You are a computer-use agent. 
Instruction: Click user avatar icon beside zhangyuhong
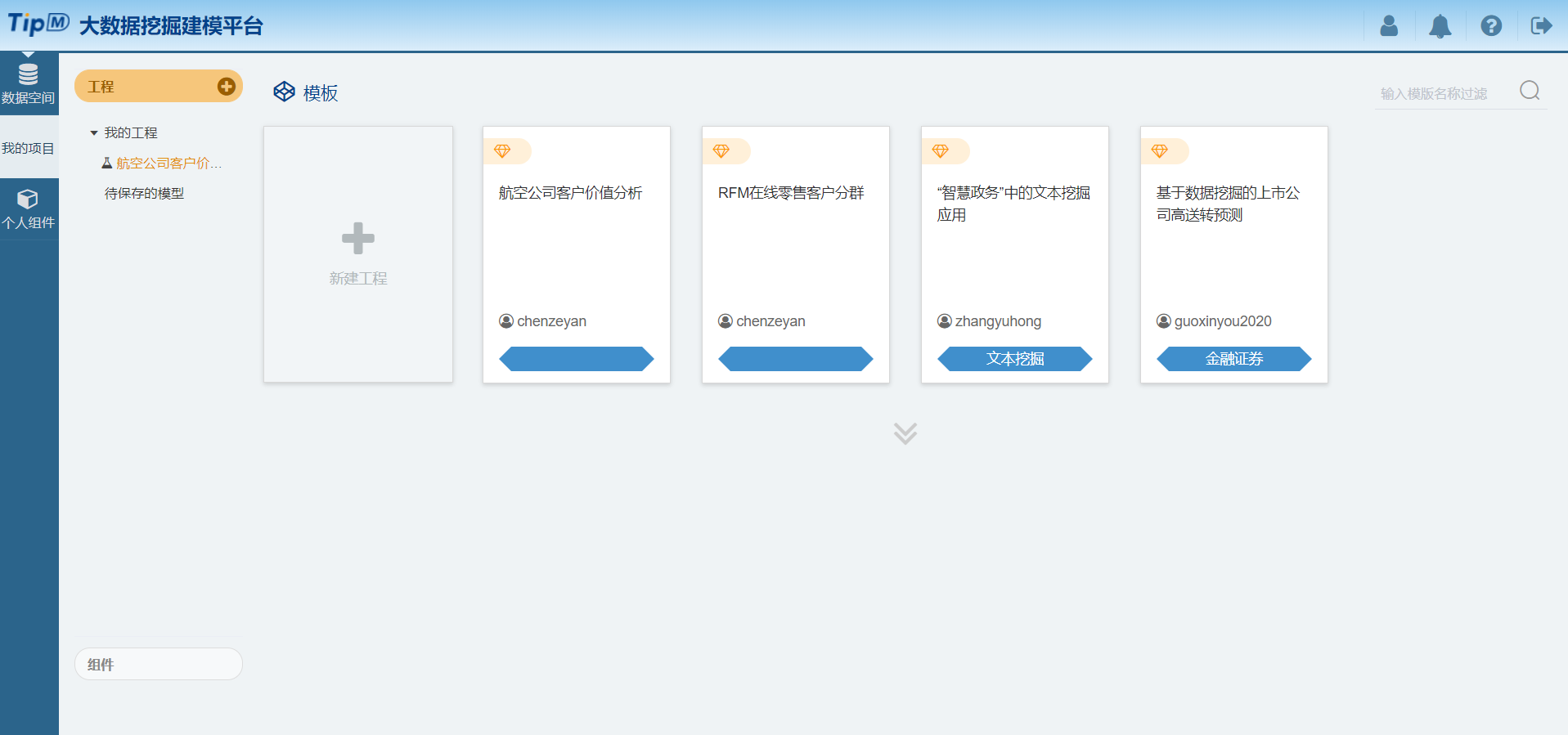[x=945, y=321]
